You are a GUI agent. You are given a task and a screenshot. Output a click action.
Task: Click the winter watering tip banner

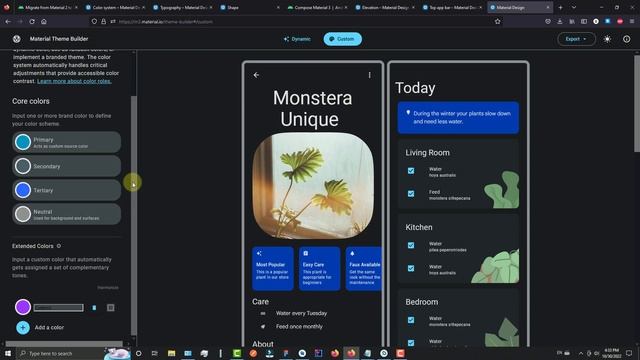458,118
